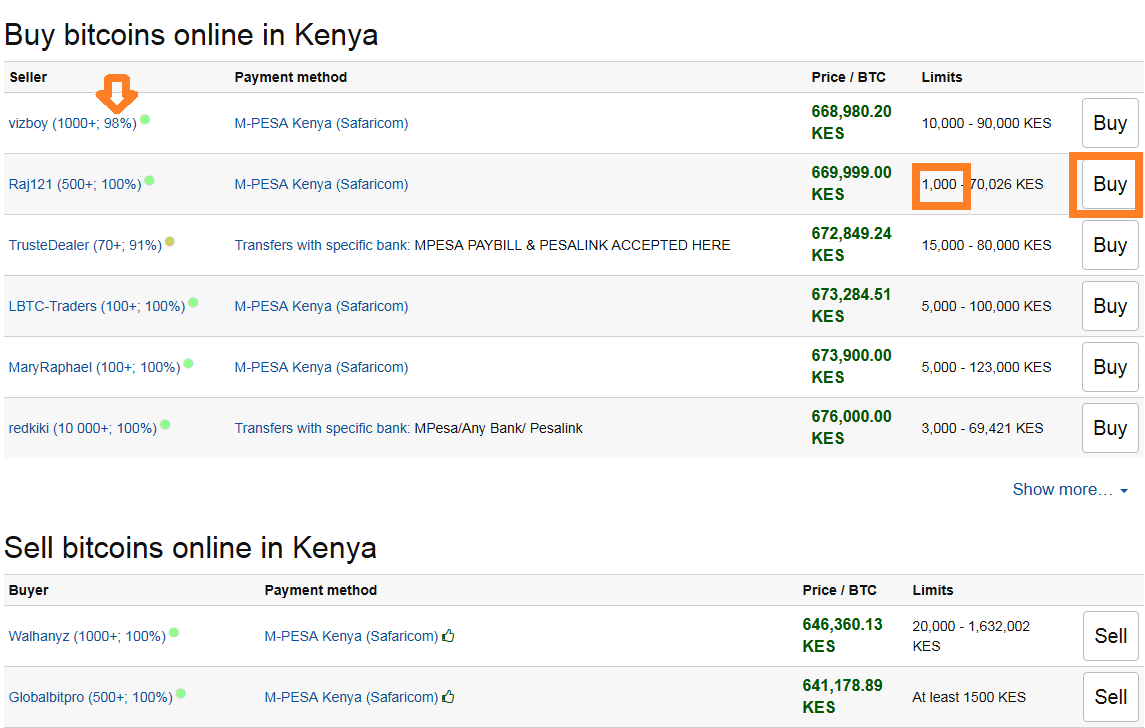Click the green status dot beside Raj121
Viewport: 1145px width, 728px height.
click(x=149, y=180)
